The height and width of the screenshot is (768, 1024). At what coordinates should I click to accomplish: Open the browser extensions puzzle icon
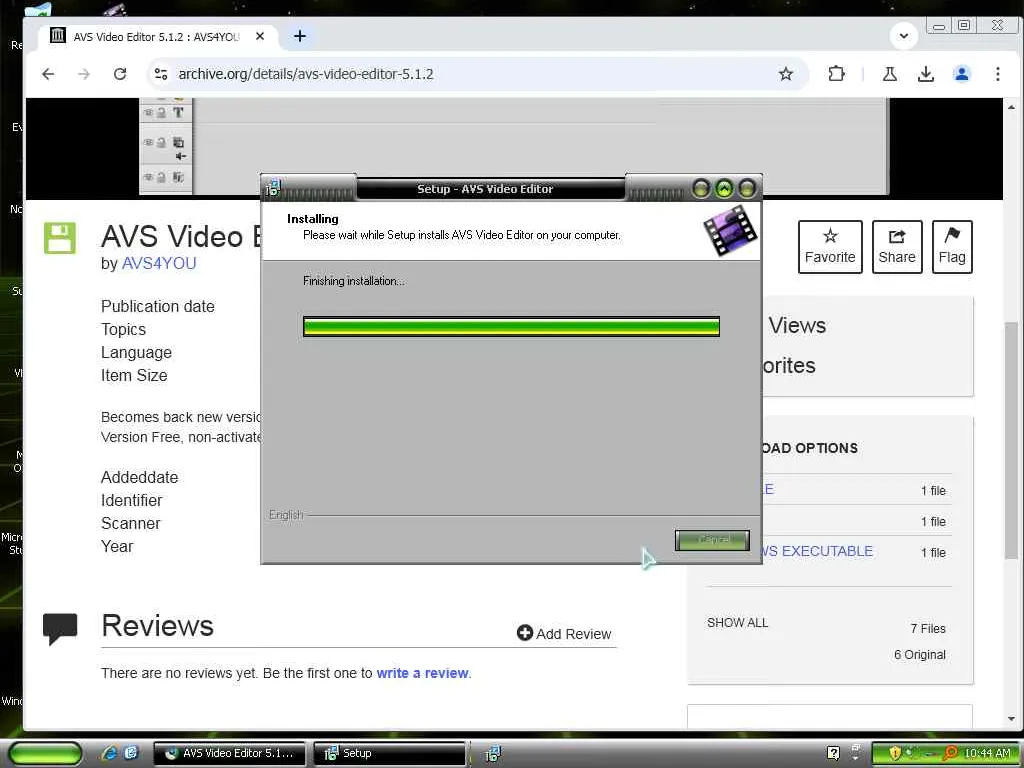(x=837, y=74)
